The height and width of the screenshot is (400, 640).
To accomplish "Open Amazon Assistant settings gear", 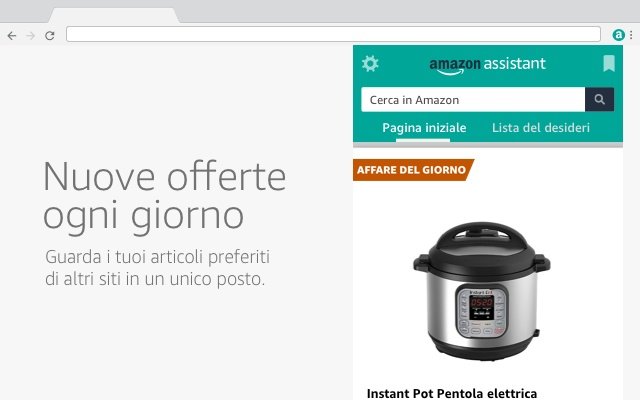I will pos(370,64).
